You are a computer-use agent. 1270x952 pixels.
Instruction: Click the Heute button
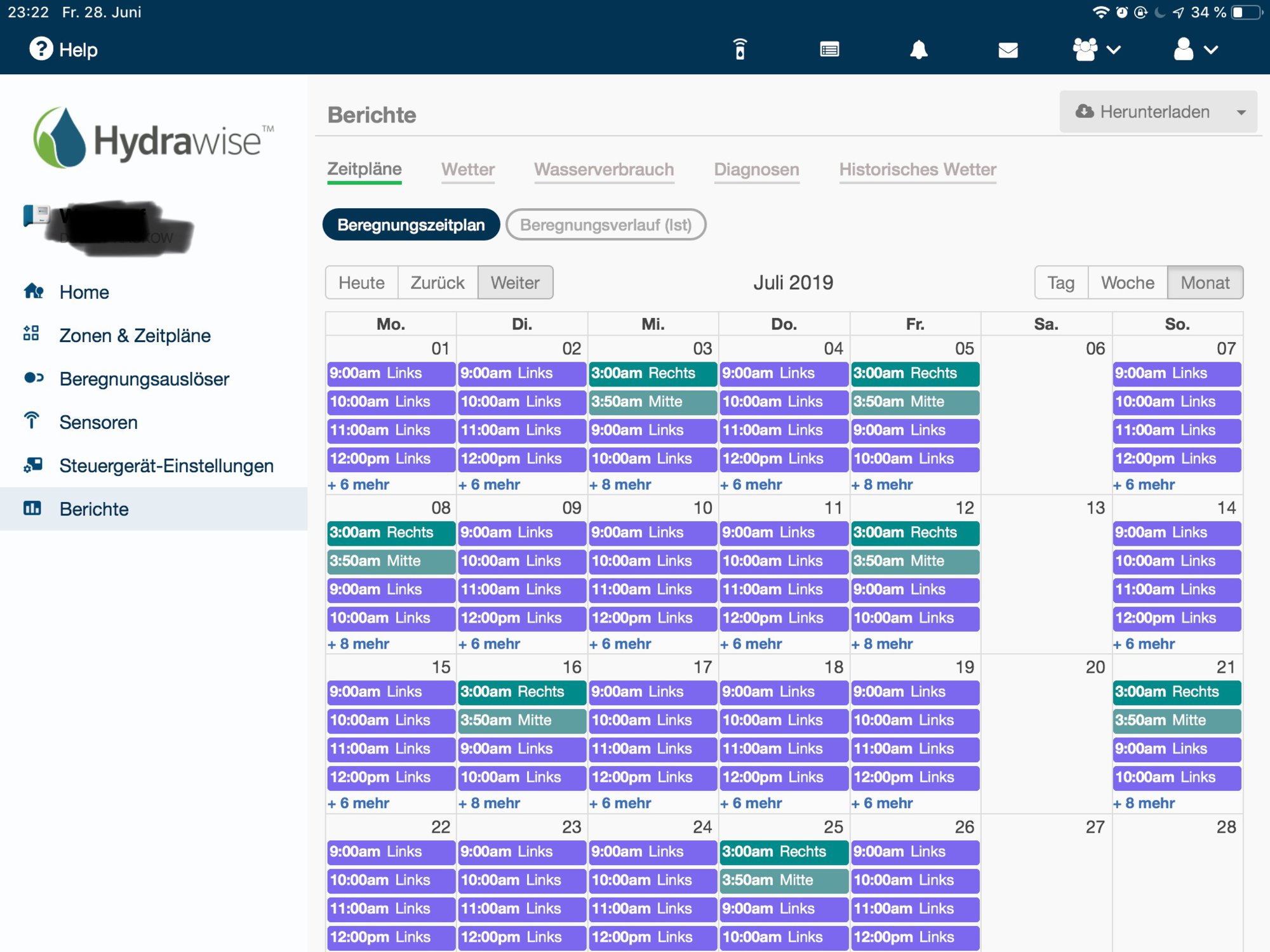361,282
